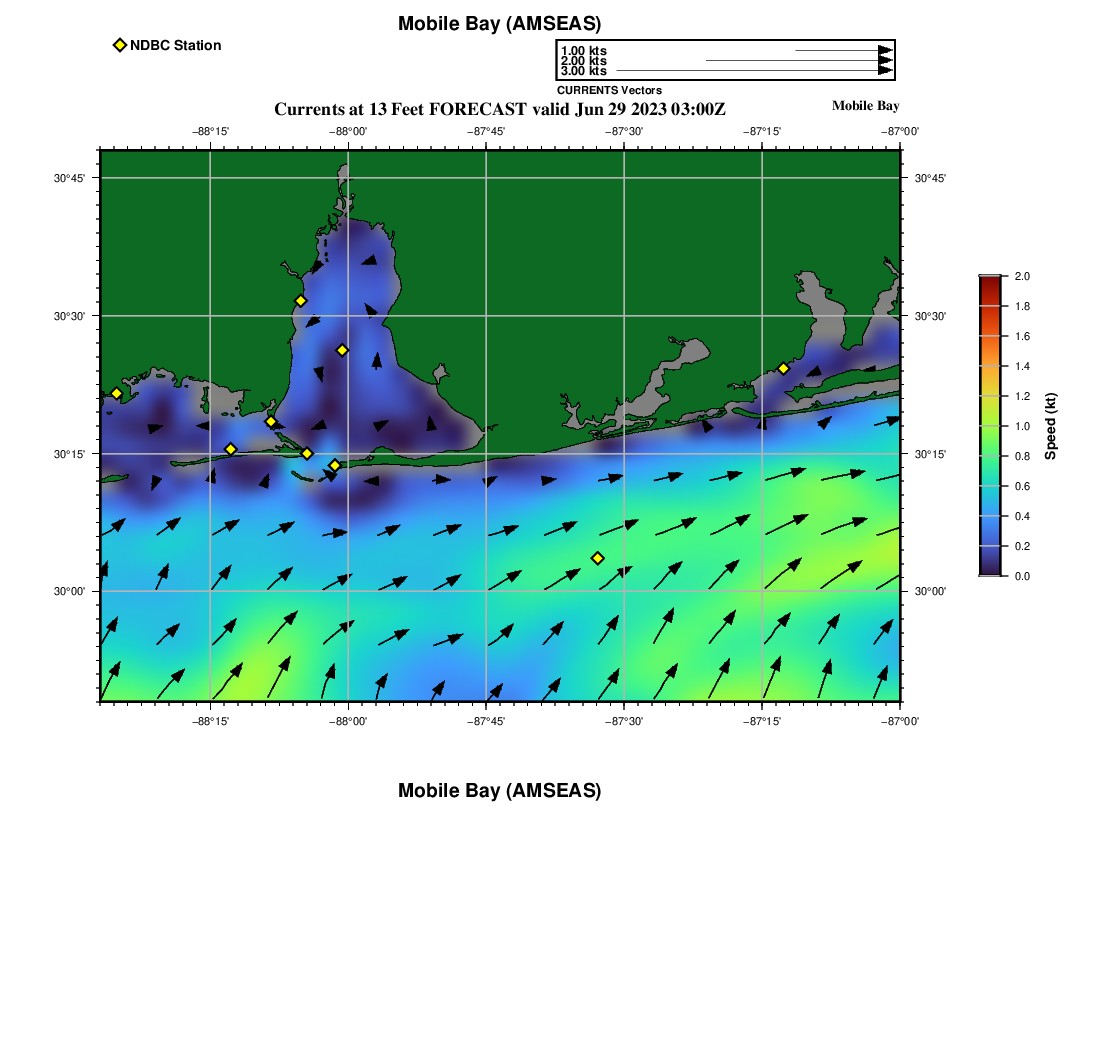Select the 3.00 kts label in vector legend

point(583,71)
